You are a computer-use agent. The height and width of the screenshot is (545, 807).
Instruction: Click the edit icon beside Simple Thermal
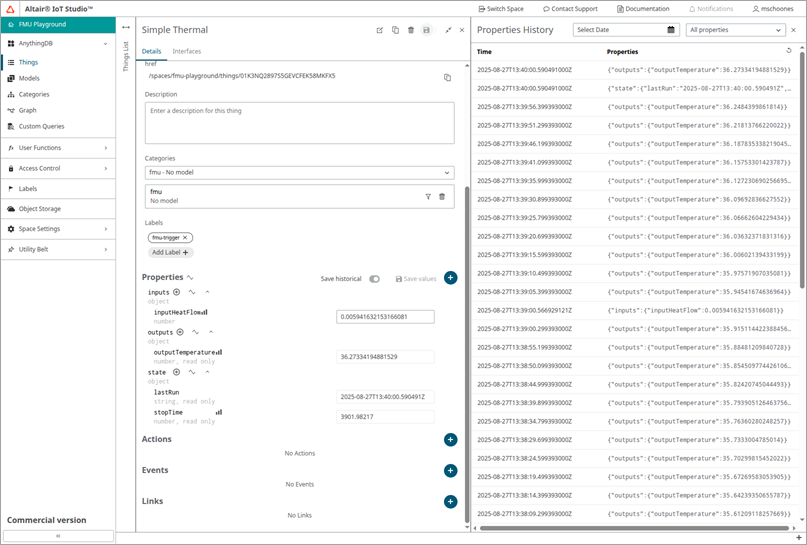pos(379,30)
